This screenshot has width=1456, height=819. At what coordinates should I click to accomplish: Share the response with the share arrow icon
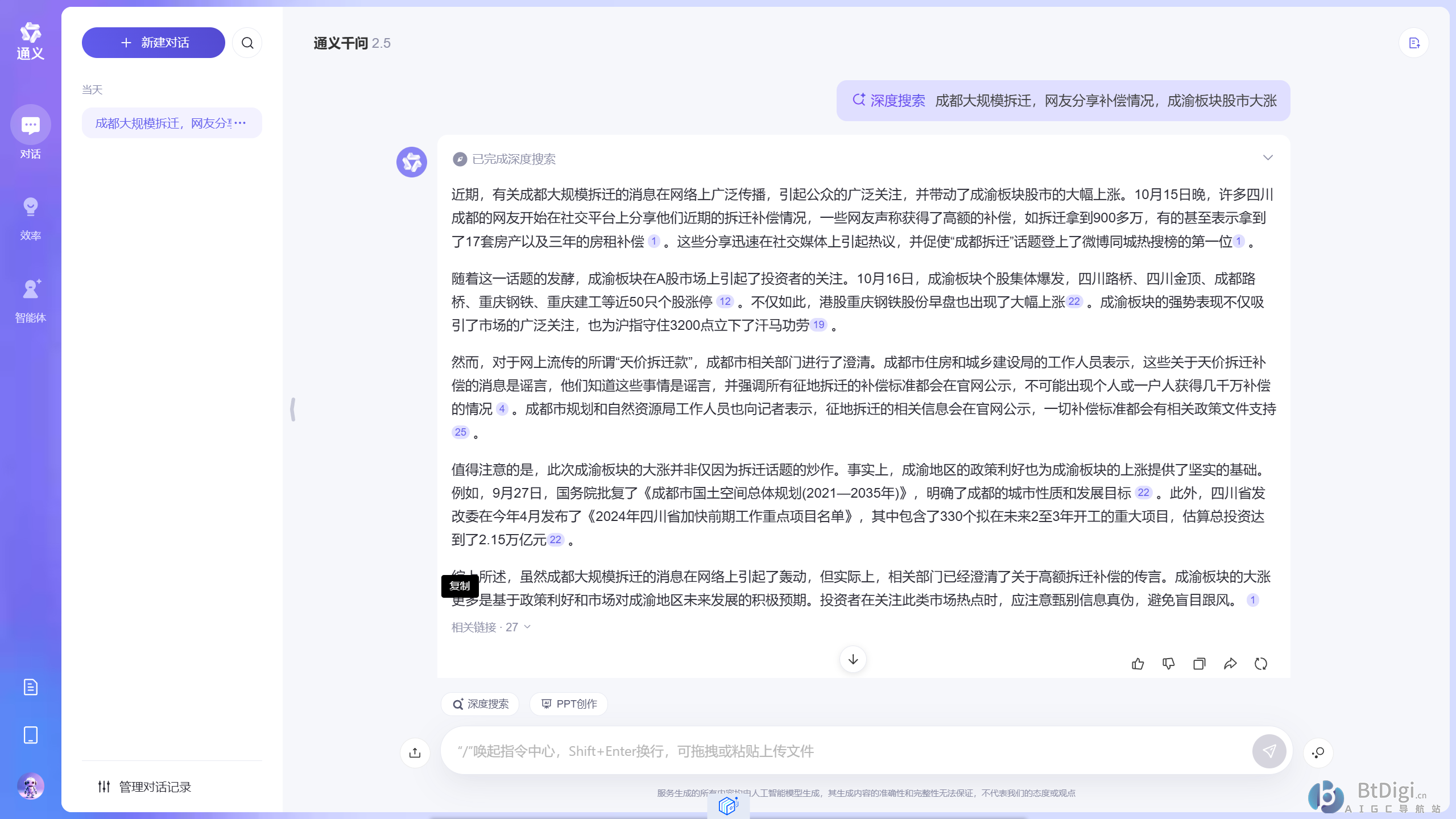pyautogui.click(x=1230, y=664)
